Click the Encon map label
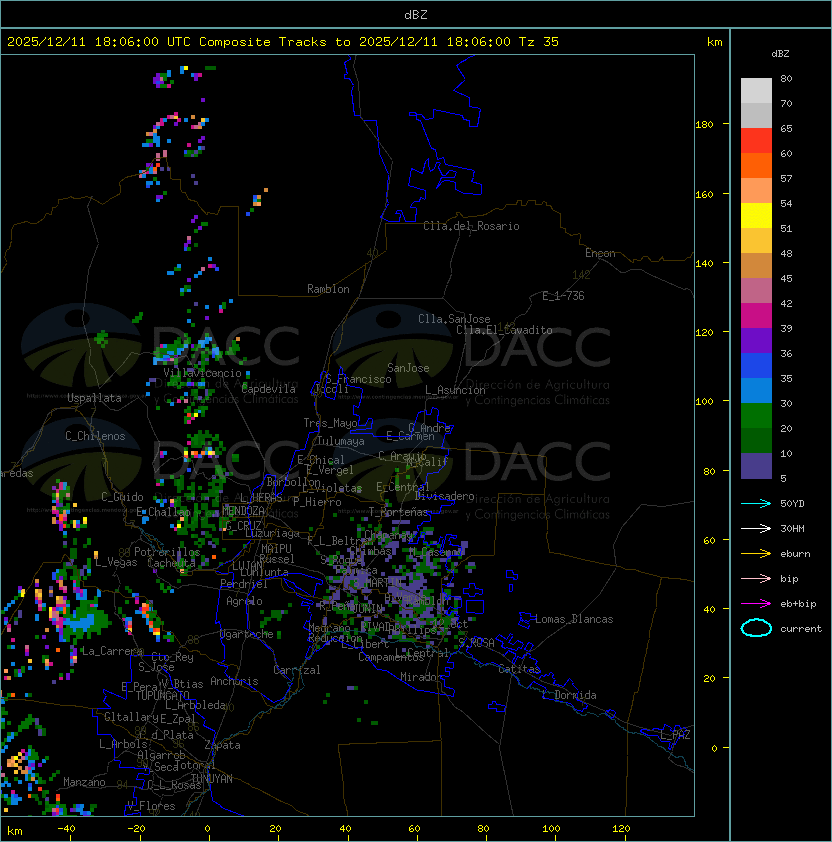The image size is (832, 842). [600, 253]
